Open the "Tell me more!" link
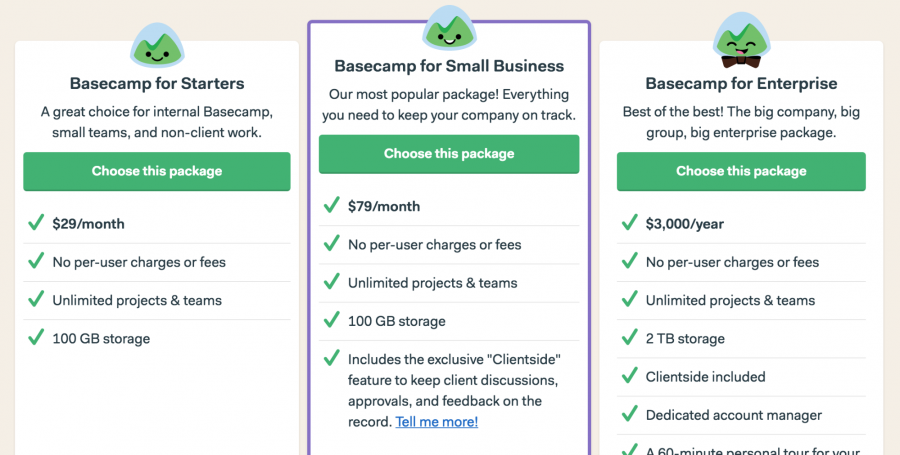900x455 pixels. point(437,422)
